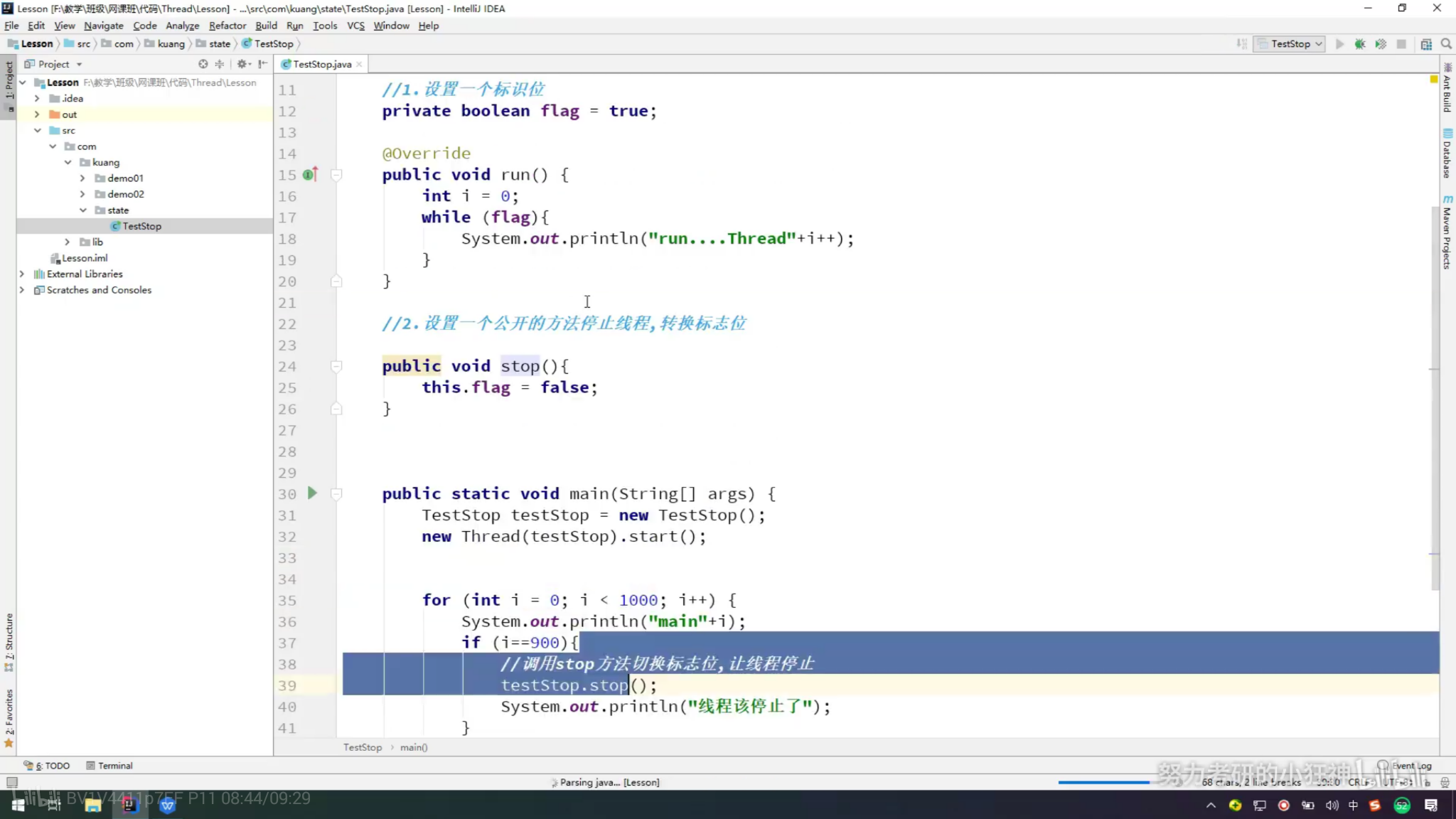Image resolution: width=1456 pixels, height=819 pixels.
Task: Run main using gutter arrow line 30
Action: 312,493
